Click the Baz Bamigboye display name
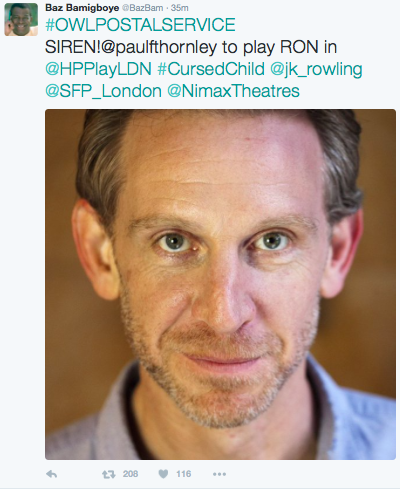Image resolution: width=400 pixels, height=489 pixels. (x=82, y=8)
